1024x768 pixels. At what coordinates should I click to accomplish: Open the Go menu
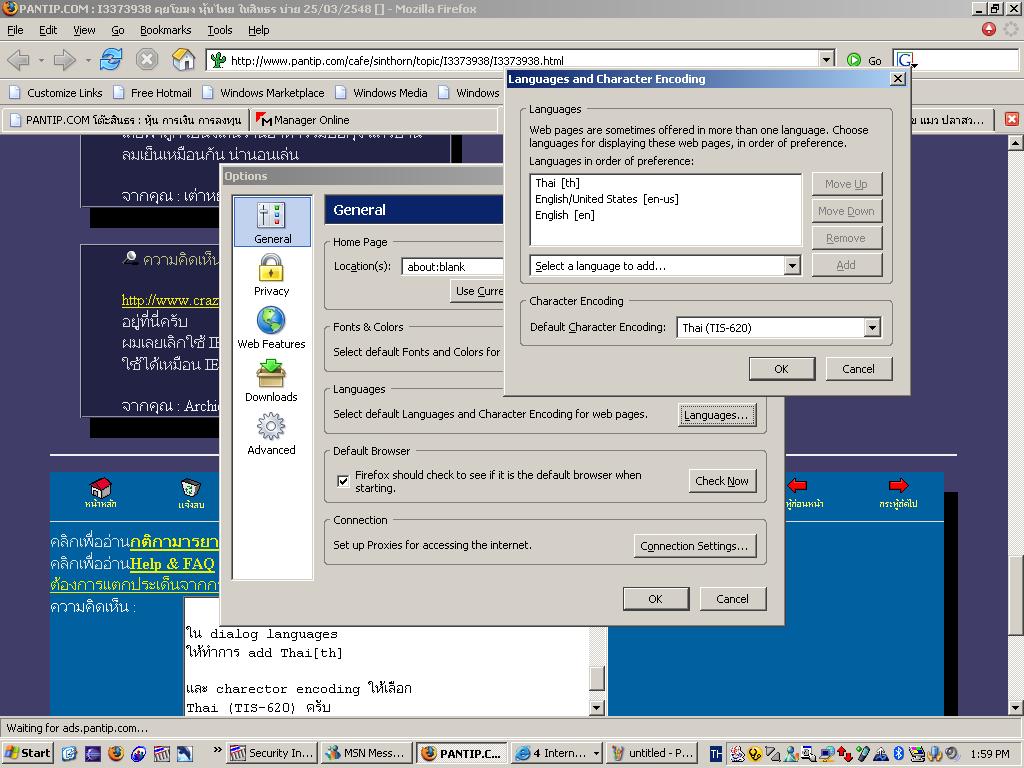[118, 30]
